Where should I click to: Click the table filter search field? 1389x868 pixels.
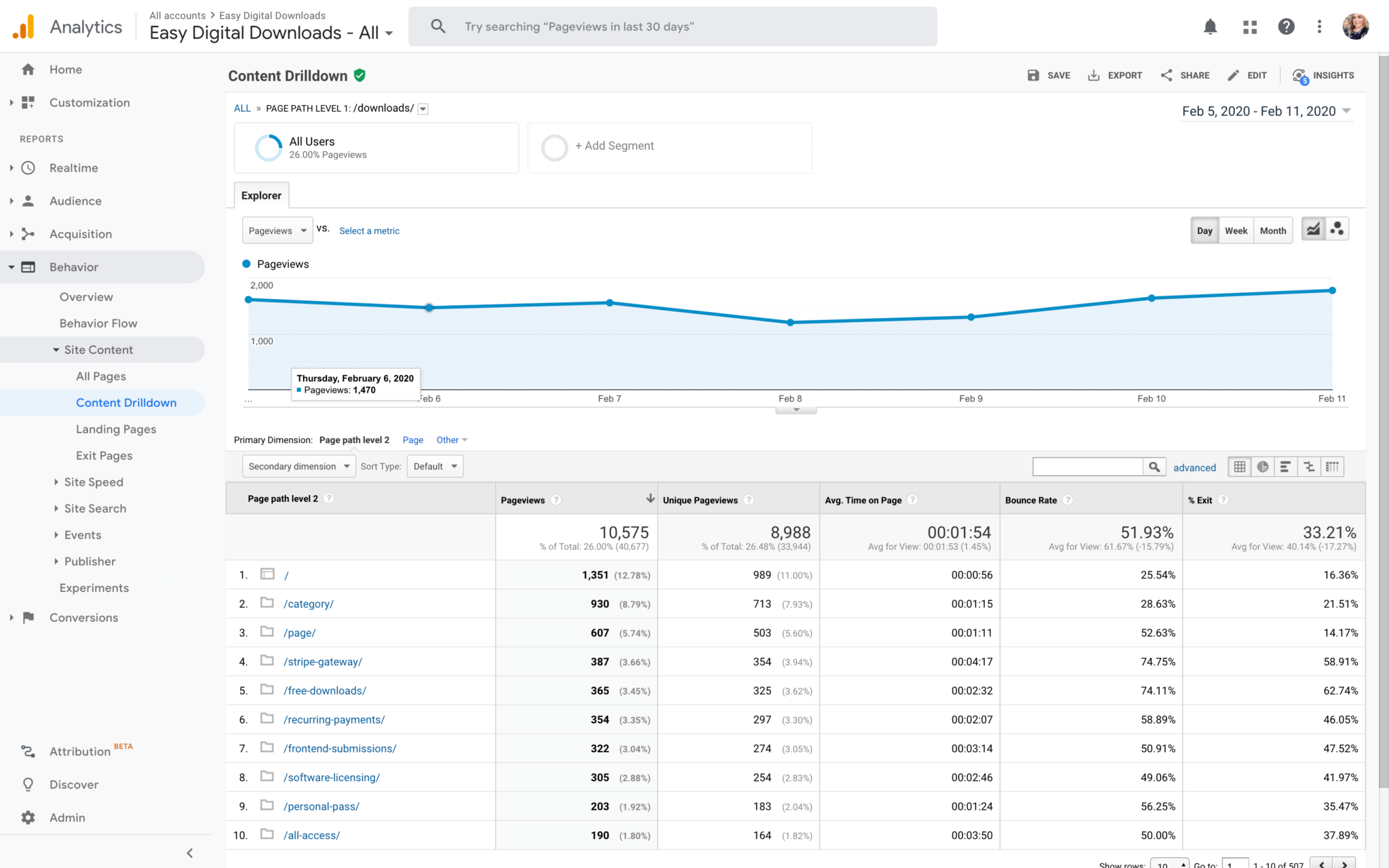(x=1088, y=467)
